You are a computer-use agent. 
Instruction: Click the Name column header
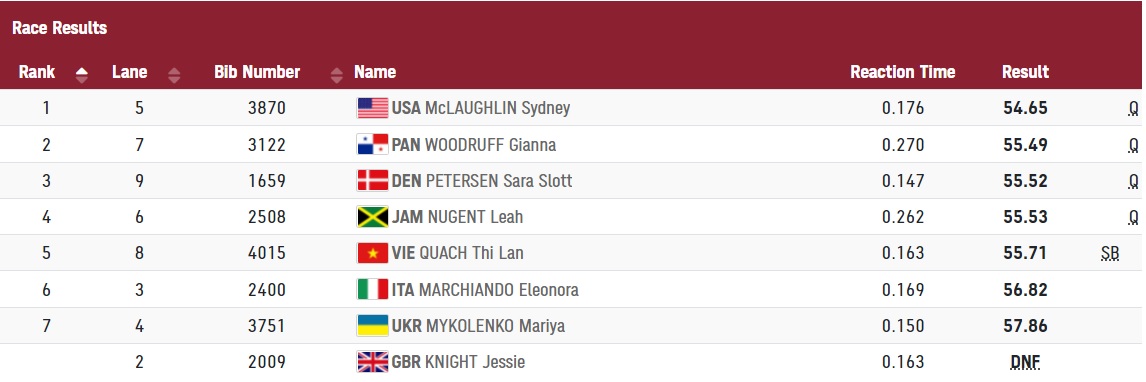click(375, 72)
